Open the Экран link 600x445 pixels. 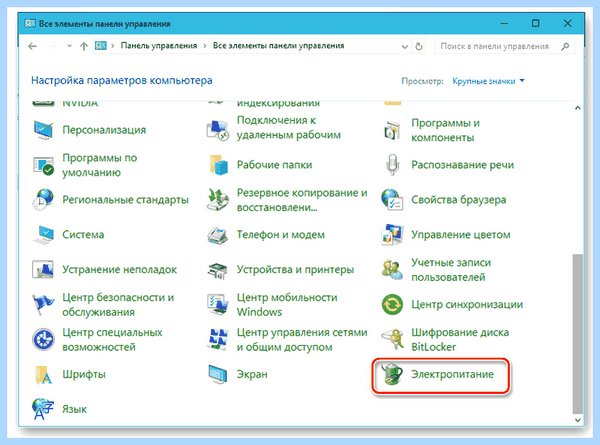[x=252, y=374]
